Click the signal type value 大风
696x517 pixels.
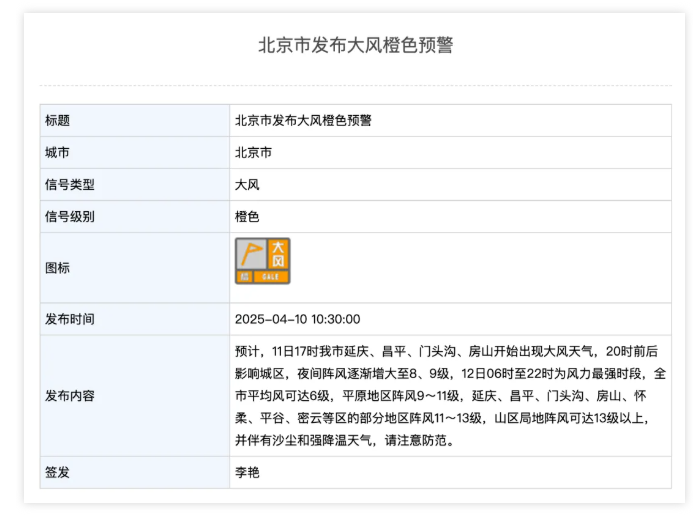(x=247, y=185)
